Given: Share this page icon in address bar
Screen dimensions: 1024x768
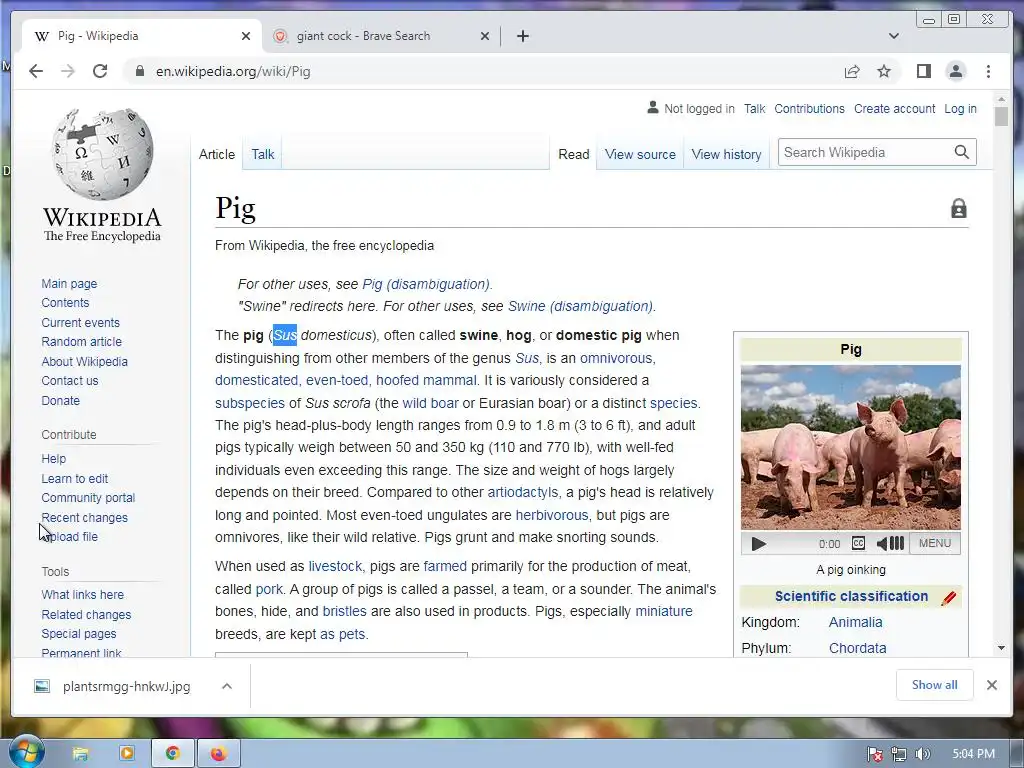Looking at the screenshot, I should [852, 71].
